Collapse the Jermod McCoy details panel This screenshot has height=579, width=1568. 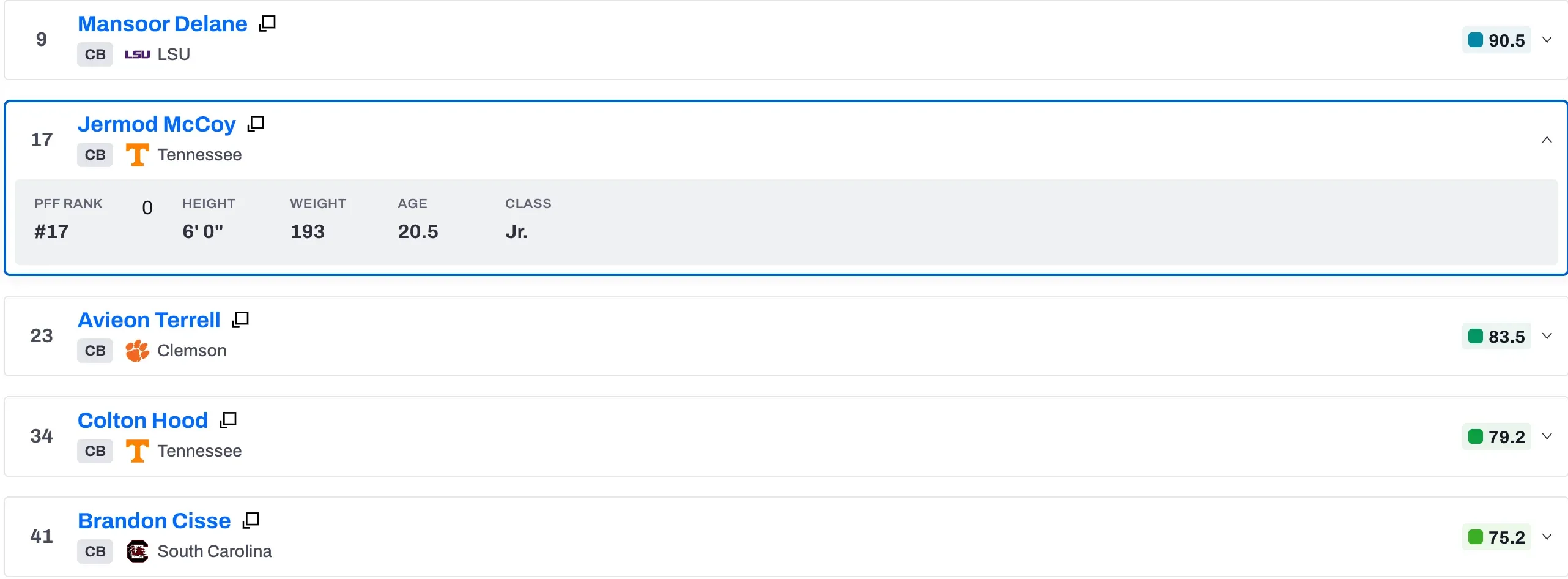click(1547, 140)
